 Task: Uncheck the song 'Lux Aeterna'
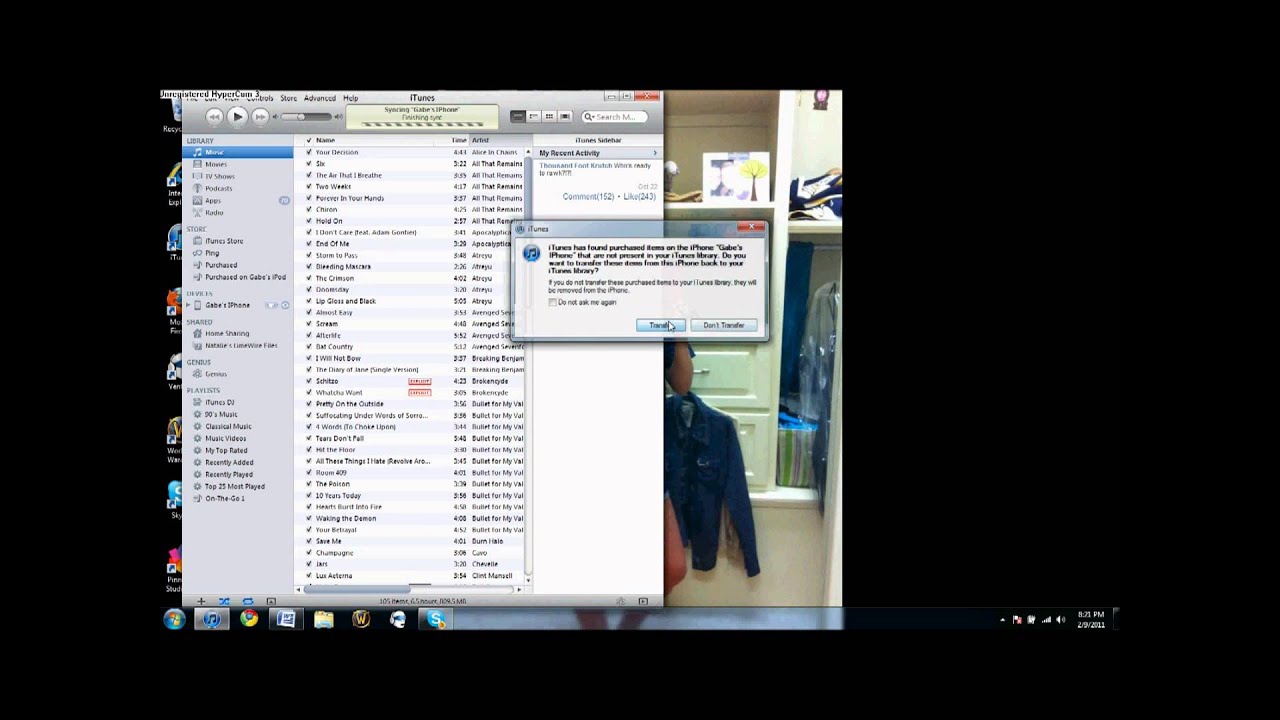(308, 575)
